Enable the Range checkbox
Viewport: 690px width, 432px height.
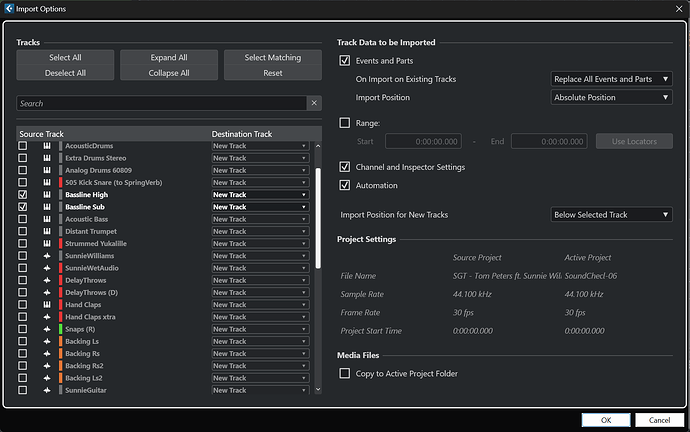345,123
